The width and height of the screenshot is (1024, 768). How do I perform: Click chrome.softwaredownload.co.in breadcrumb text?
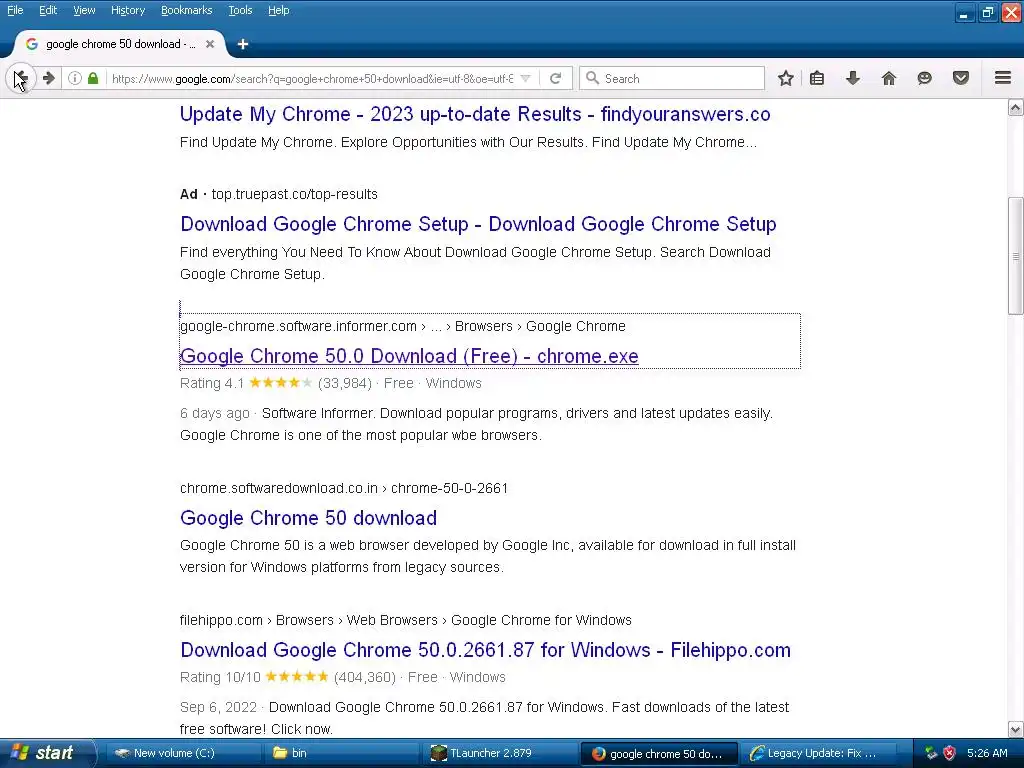(x=344, y=488)
